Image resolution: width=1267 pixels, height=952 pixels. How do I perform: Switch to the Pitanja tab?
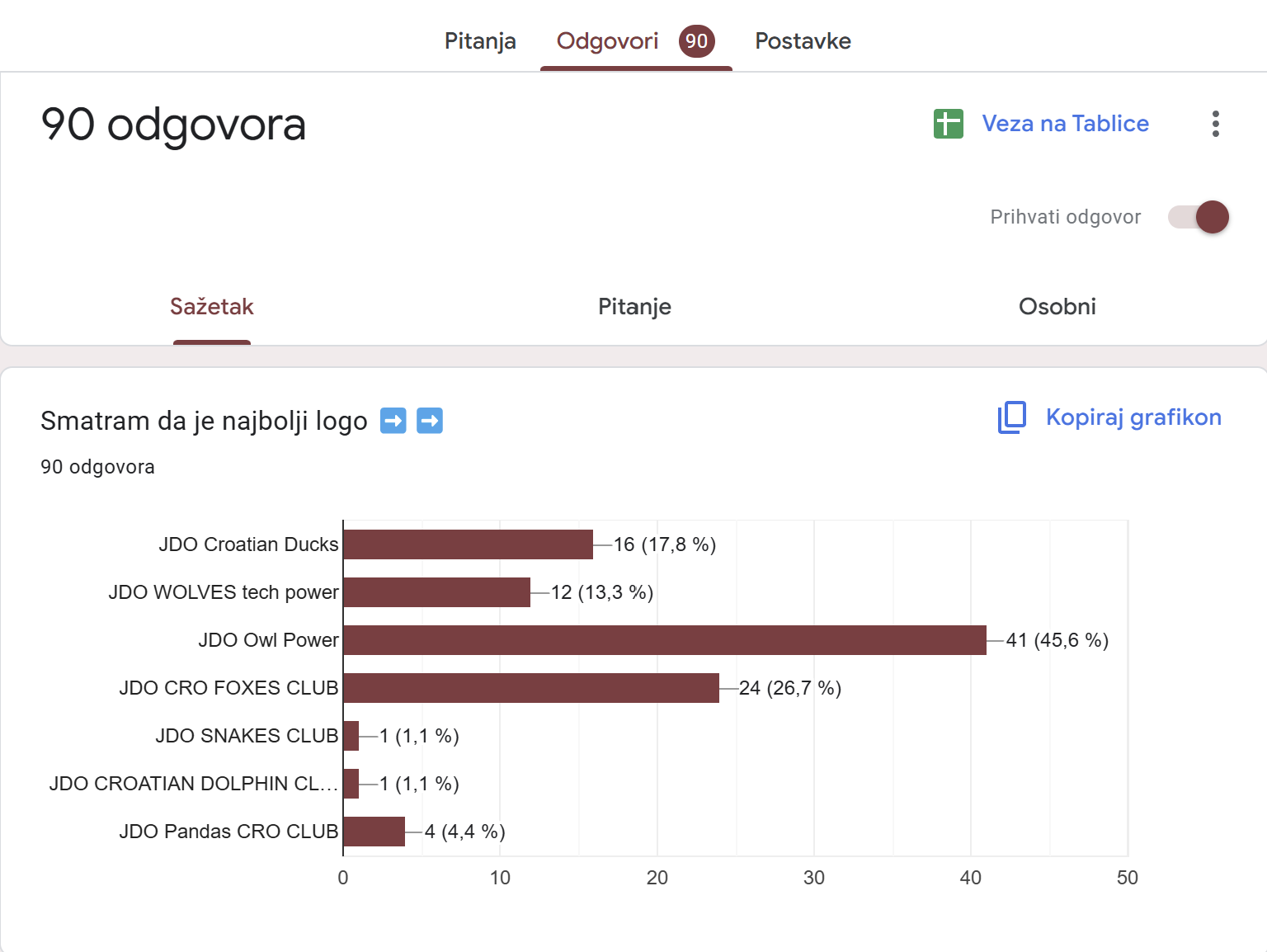pyautogui.click(x=480, y=41)
